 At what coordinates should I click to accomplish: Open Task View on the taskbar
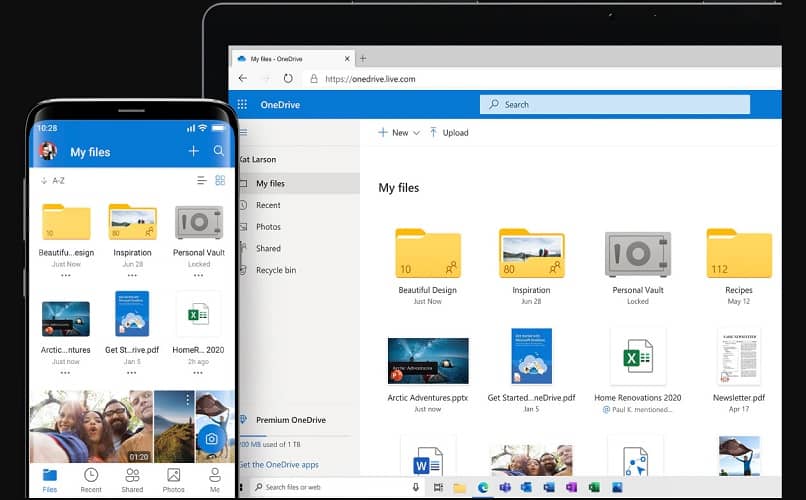[x=438, y=487]
